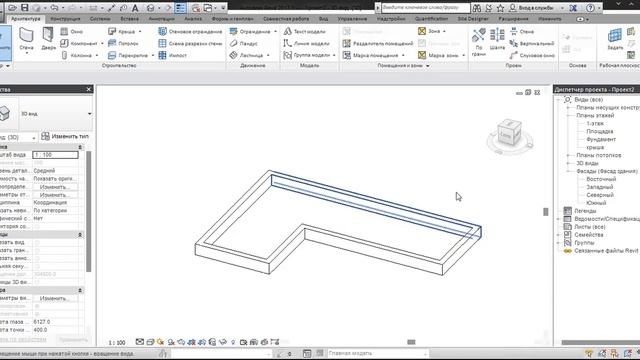
Task: Expand Помещения и зоны panel dropdown
Action: coord(427,66)
